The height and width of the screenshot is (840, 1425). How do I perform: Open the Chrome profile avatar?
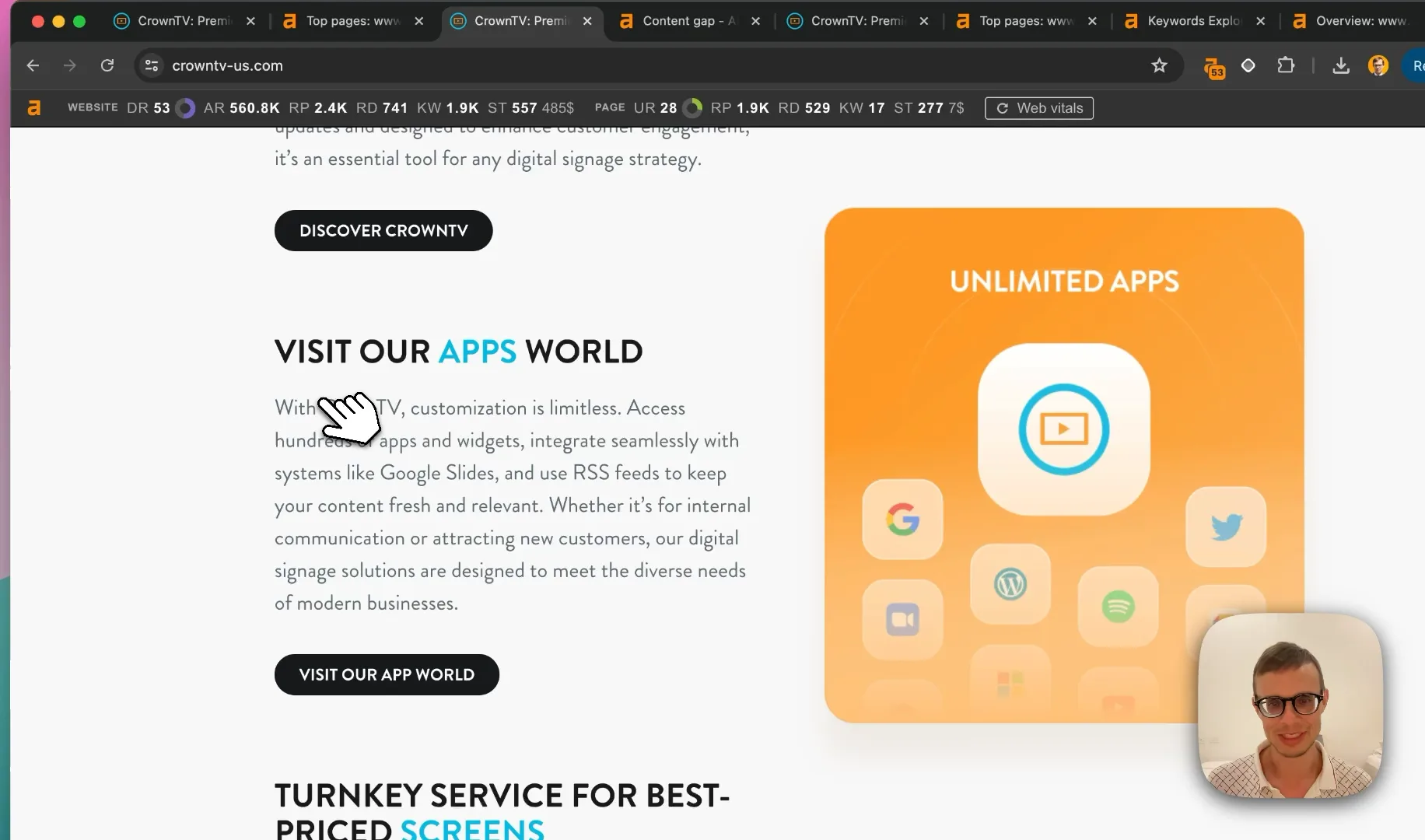pos(1378,66)
